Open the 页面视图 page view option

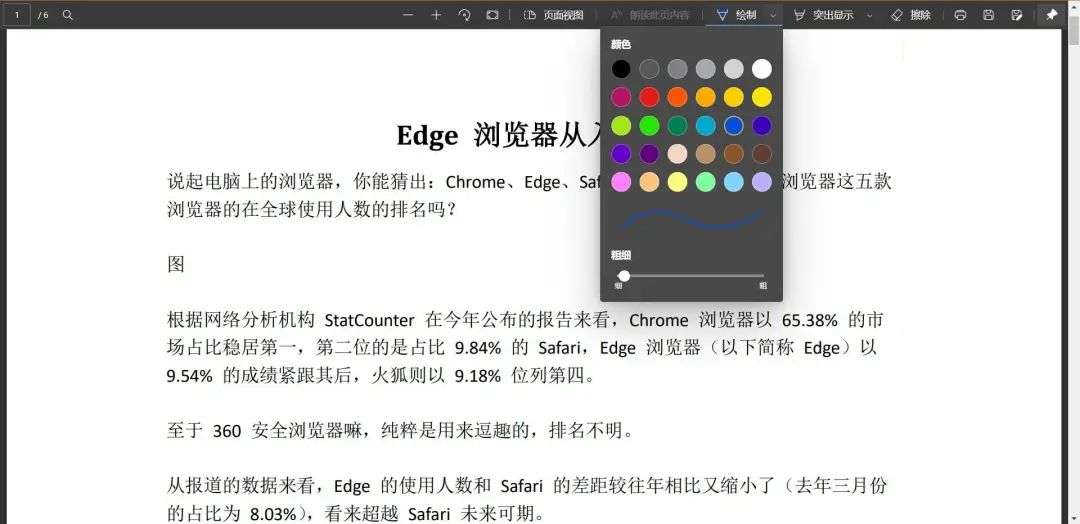coord(553,14)
